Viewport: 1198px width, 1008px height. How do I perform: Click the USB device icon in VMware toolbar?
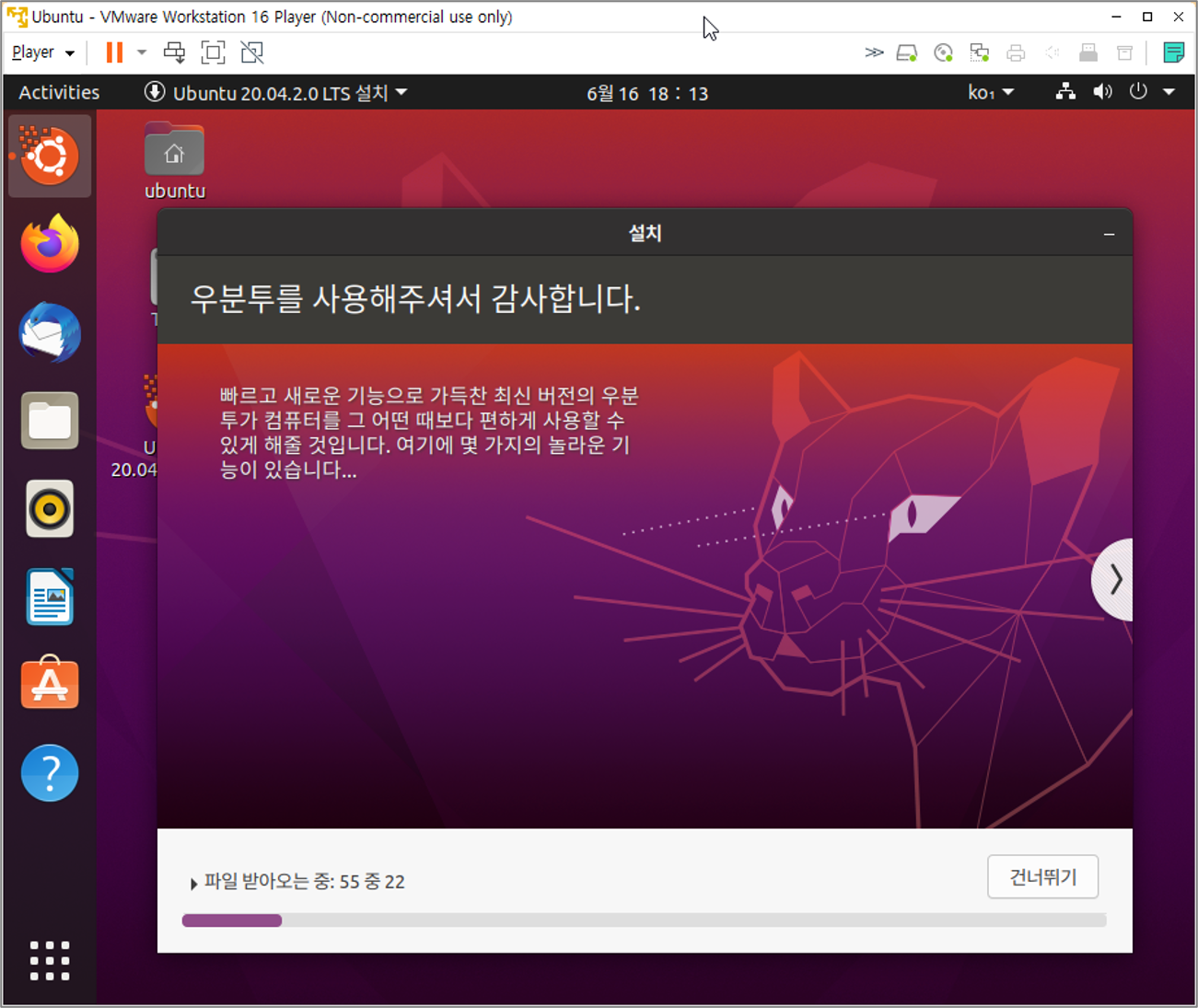(x=1088, y=52)
